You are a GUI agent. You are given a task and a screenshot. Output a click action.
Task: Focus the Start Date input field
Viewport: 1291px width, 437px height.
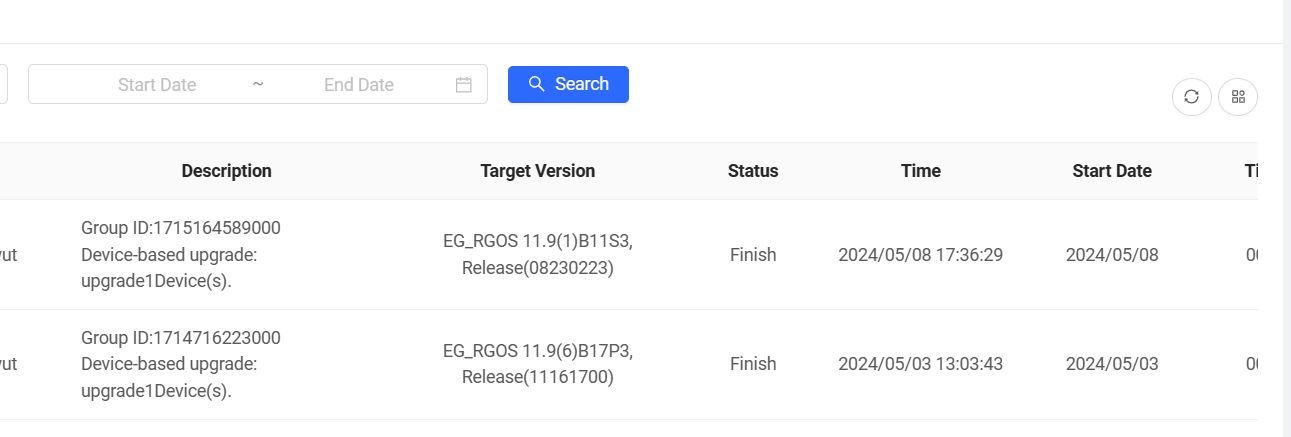(x=157, y=85)
